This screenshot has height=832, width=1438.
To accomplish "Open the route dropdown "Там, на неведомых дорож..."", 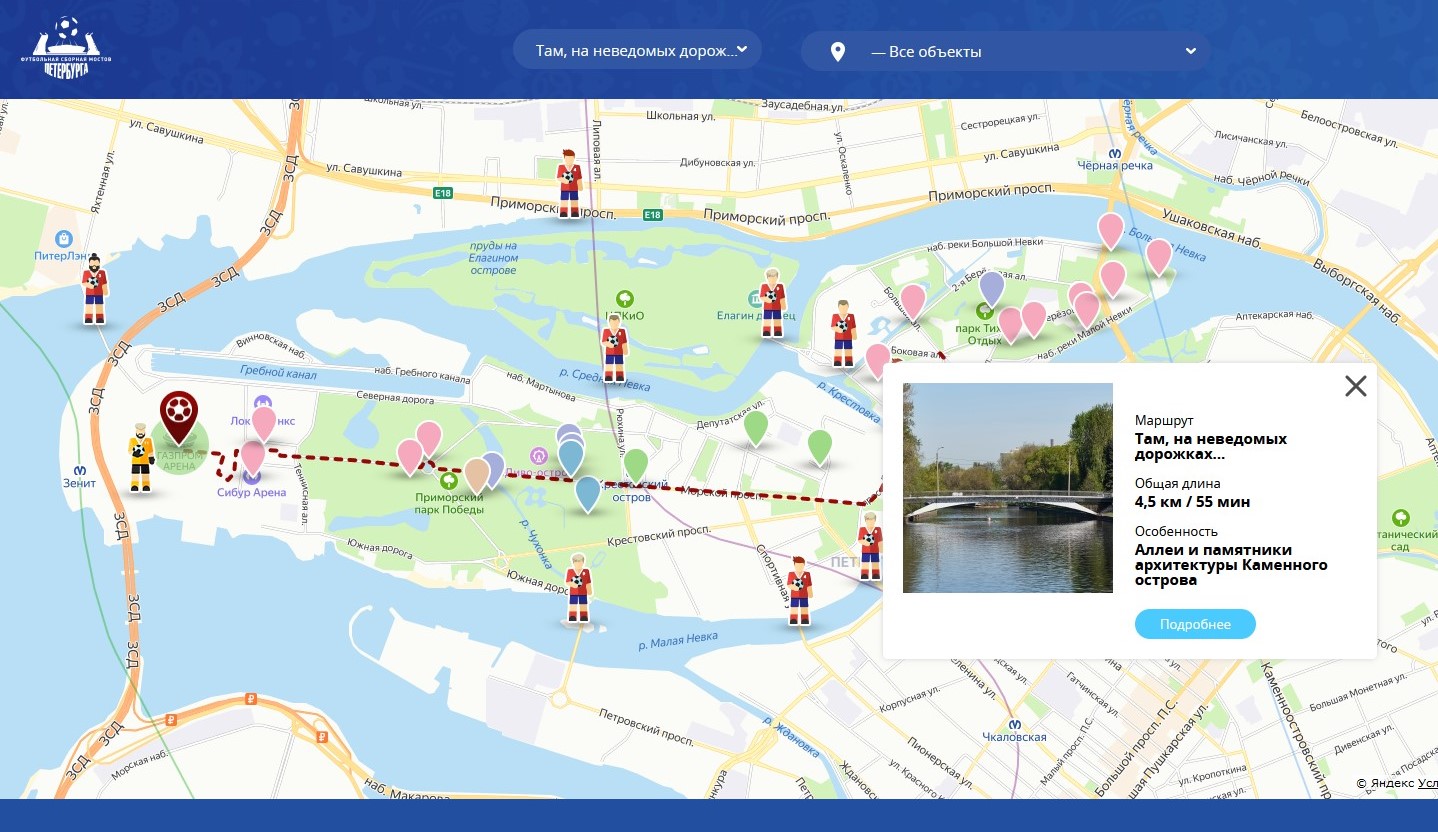I will (637, 50).
